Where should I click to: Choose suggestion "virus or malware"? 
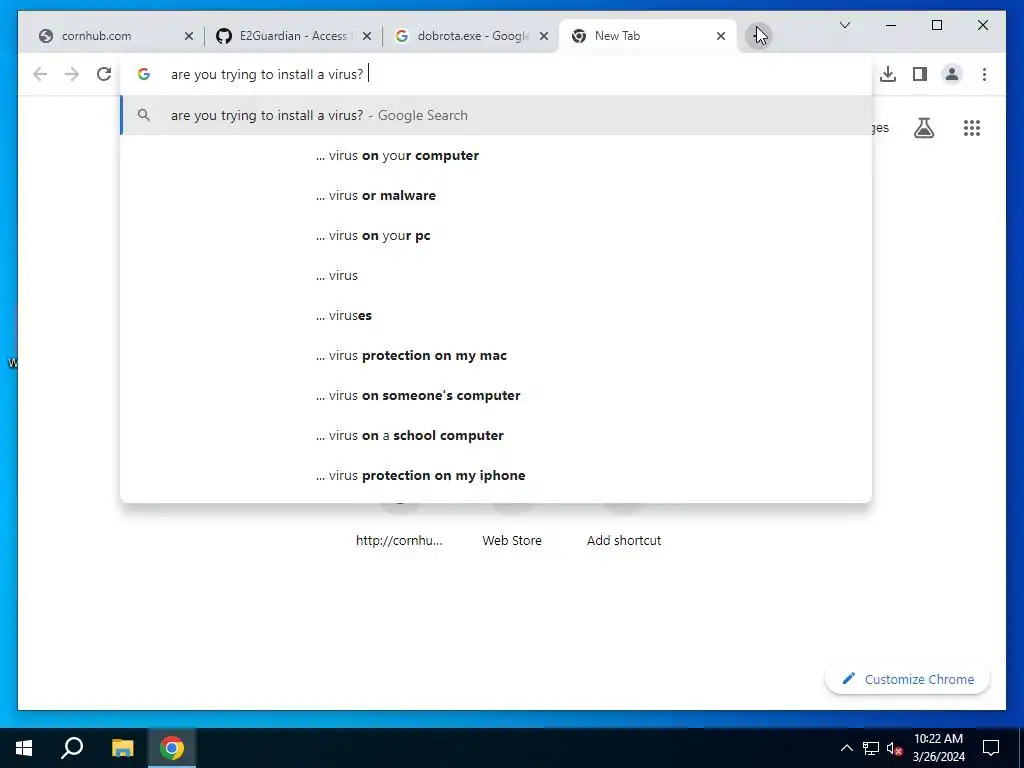point(496,195)
